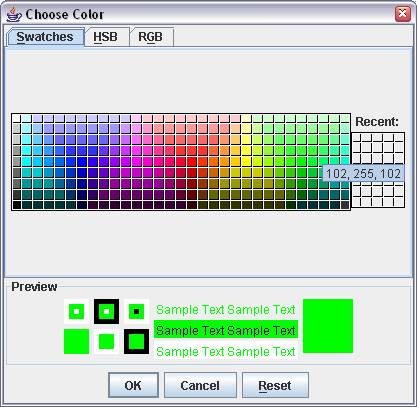Close the Choose Color dialog
This screenshot has width=417, height=407.
coord(403,14)
